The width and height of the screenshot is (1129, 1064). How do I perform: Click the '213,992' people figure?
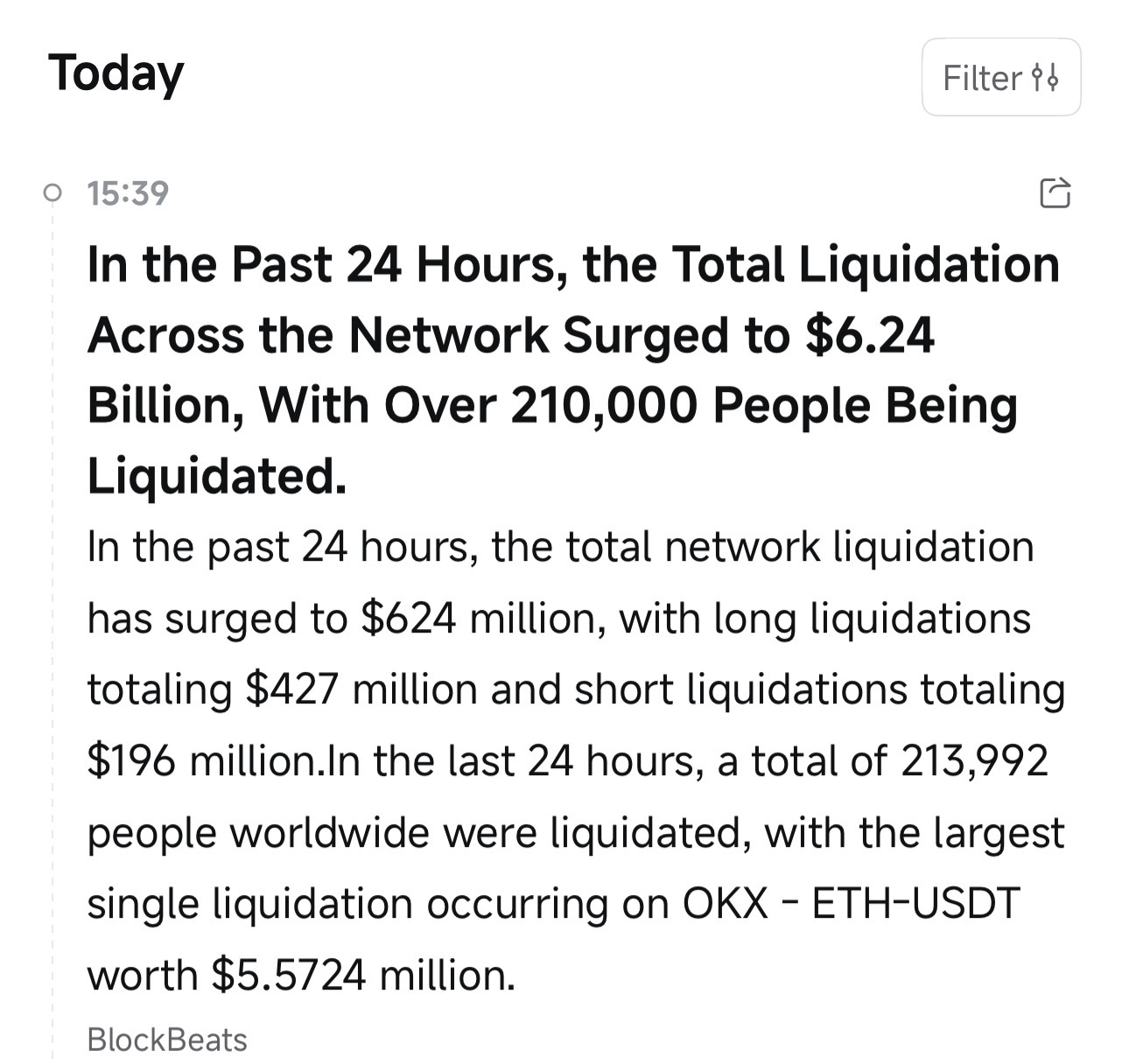click(x=974, y=761)
